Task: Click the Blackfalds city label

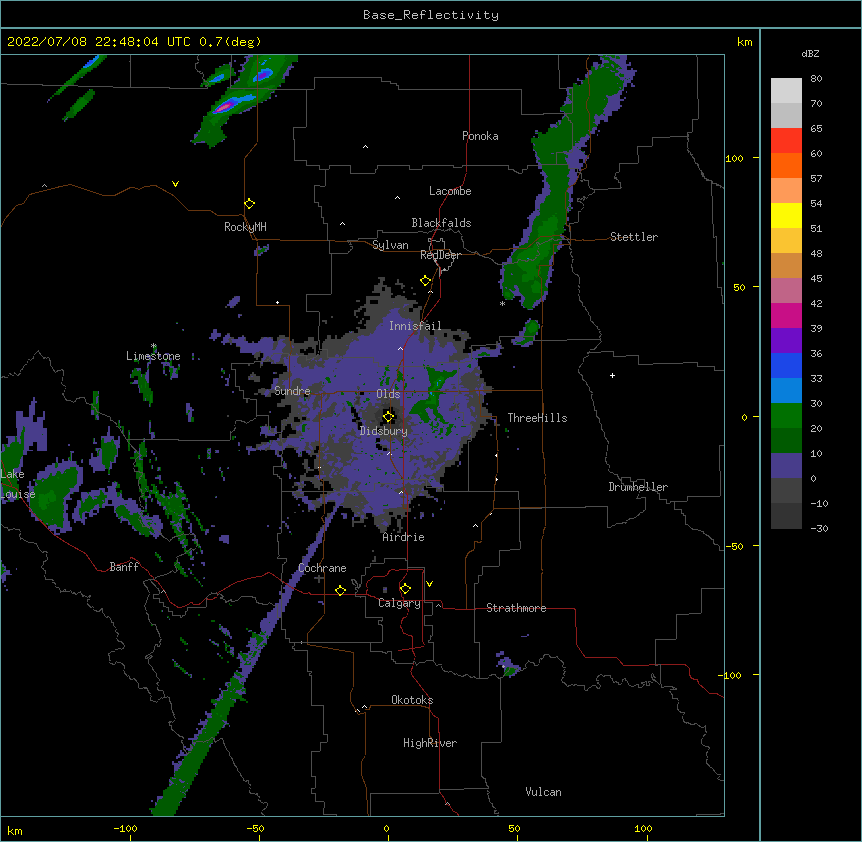Action: 441,223
